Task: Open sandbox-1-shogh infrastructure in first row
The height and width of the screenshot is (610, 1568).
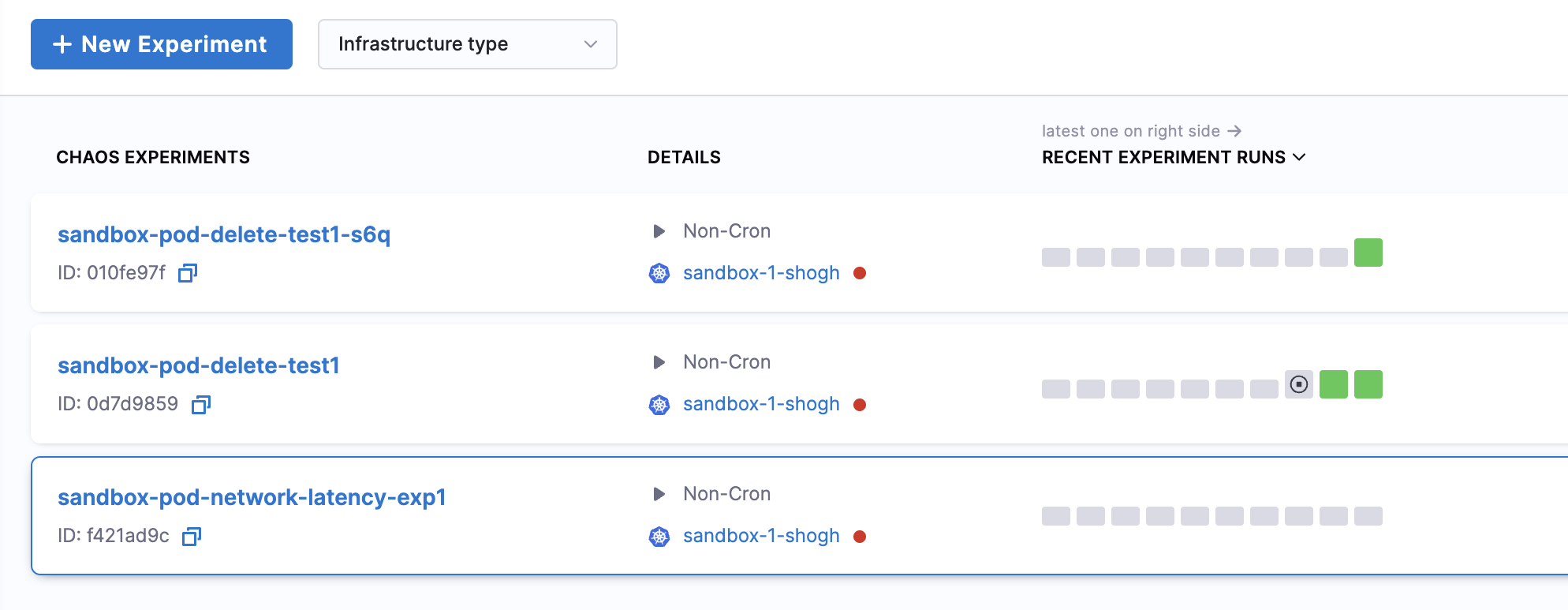Action: pyautogui.click(x=760, y=273)
